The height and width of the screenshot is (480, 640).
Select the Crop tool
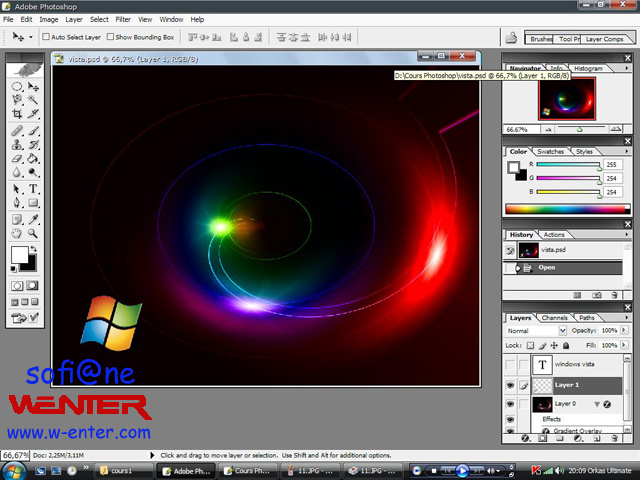[18, 114]
